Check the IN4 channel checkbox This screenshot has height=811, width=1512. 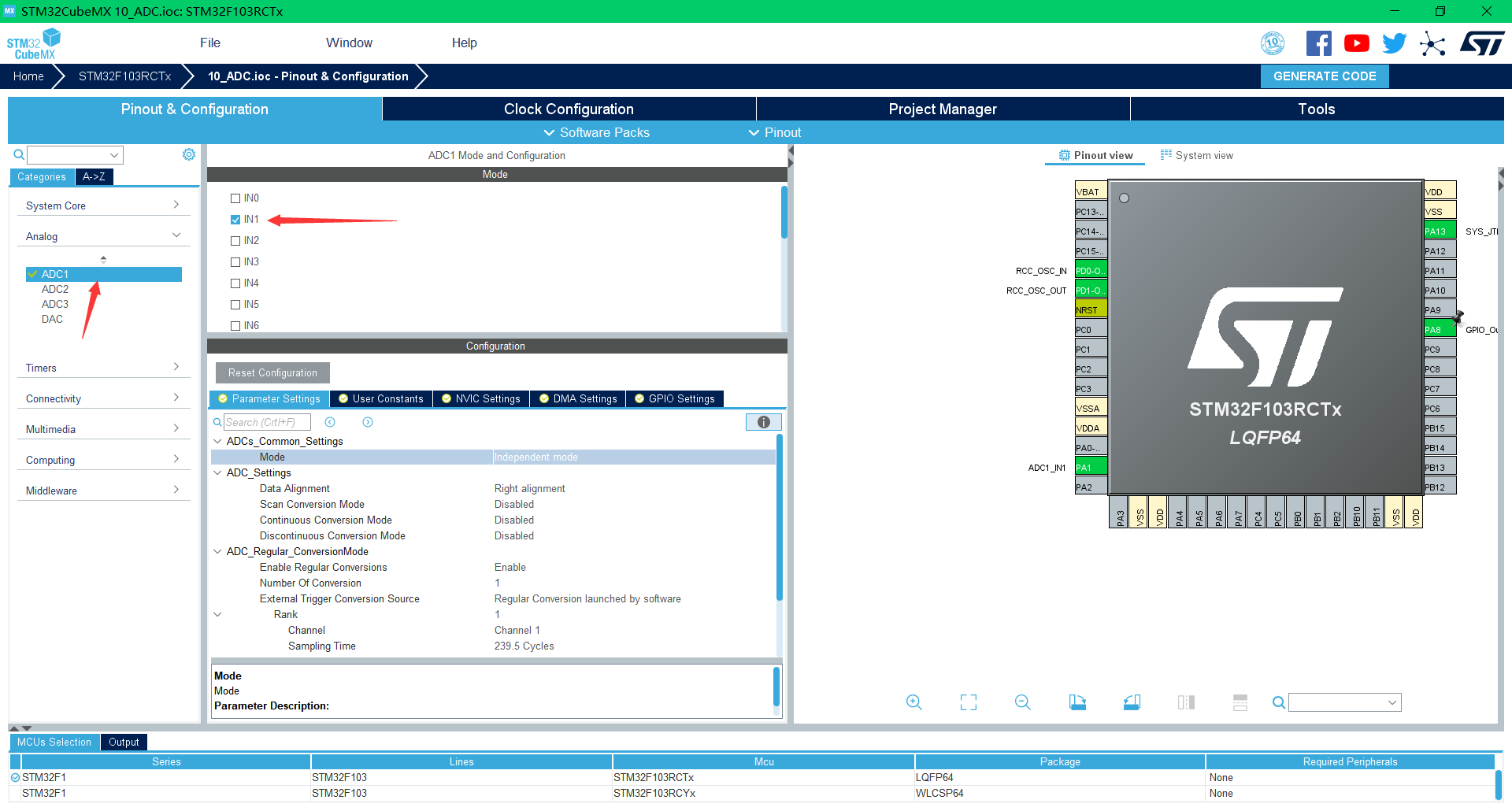[235, 283]
